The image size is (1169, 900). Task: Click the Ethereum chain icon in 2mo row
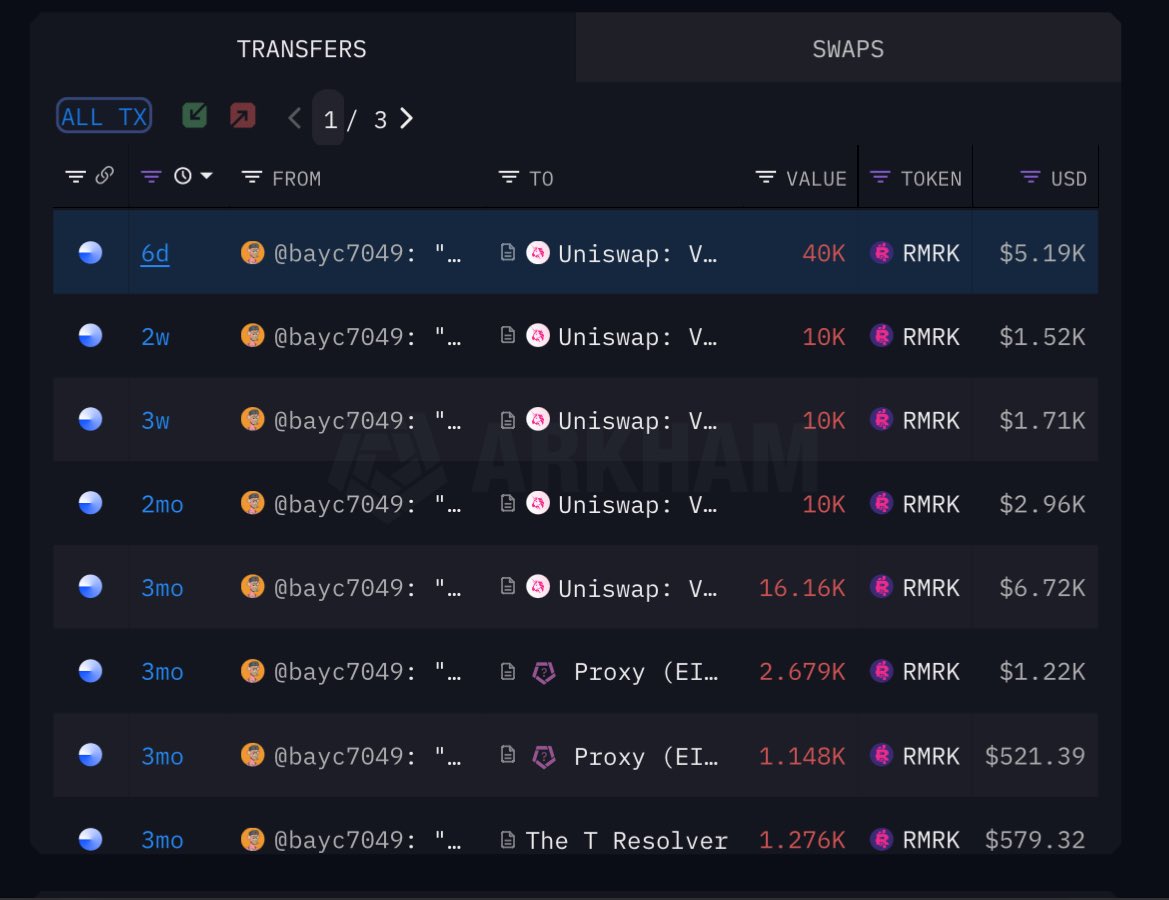90,503
